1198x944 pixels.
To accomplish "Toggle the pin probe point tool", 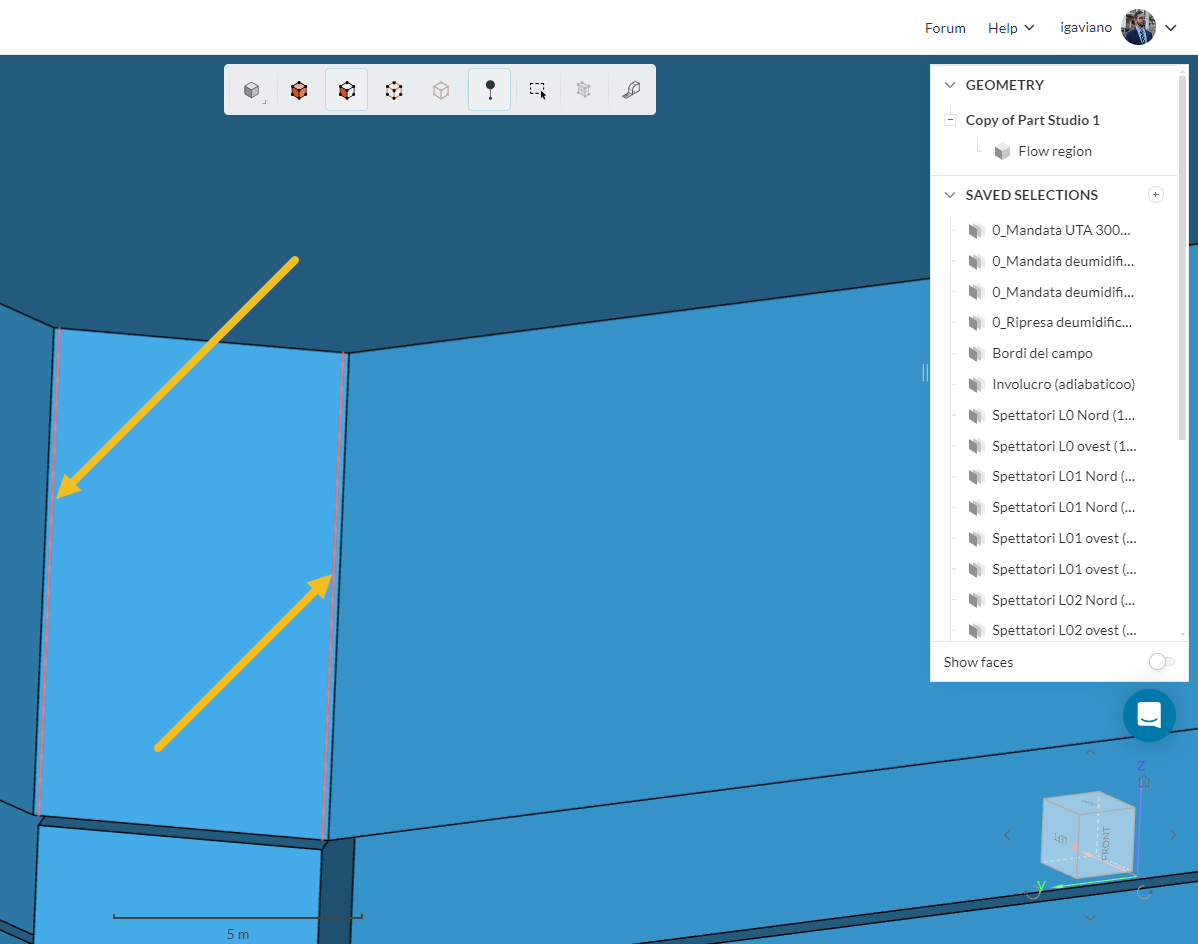I will click(490, 90).
